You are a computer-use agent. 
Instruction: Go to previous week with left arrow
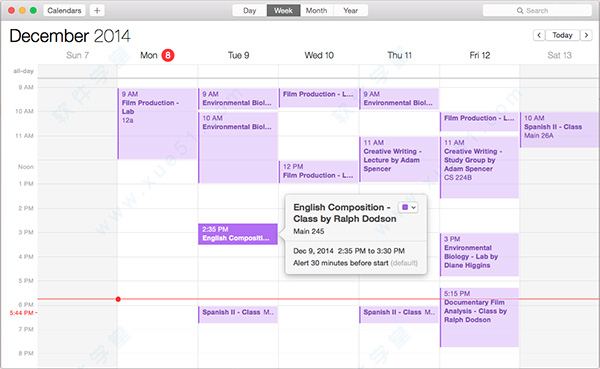pos(539,35)
